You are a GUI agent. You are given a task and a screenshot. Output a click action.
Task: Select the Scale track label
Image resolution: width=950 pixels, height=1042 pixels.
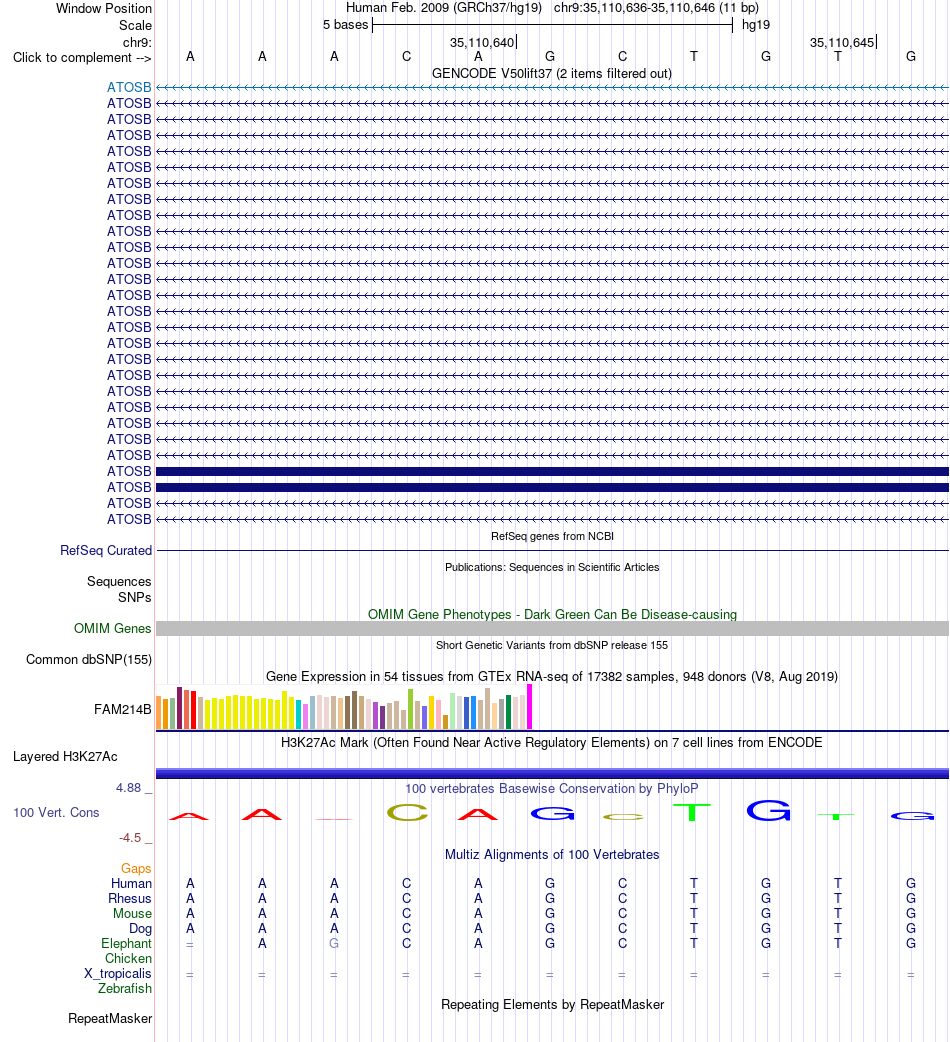[135, 25]
